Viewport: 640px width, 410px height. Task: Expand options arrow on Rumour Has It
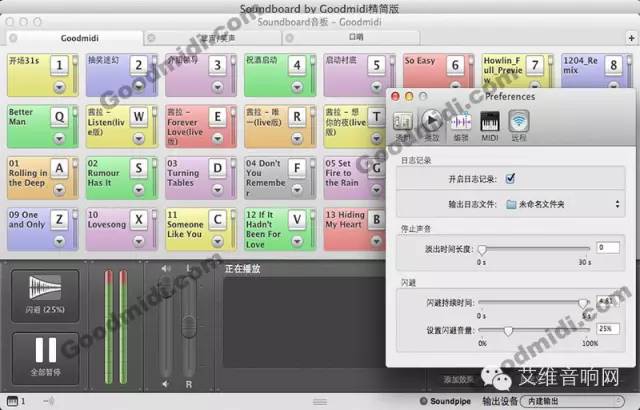[x=139, y=190]
